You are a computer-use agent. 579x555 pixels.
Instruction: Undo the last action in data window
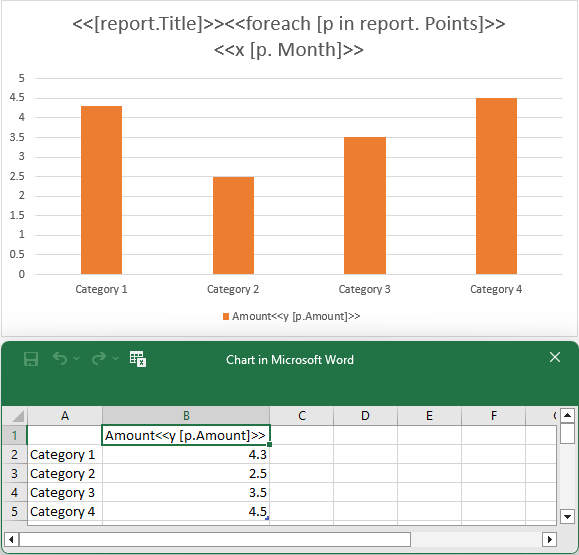(x=60, y=358)
